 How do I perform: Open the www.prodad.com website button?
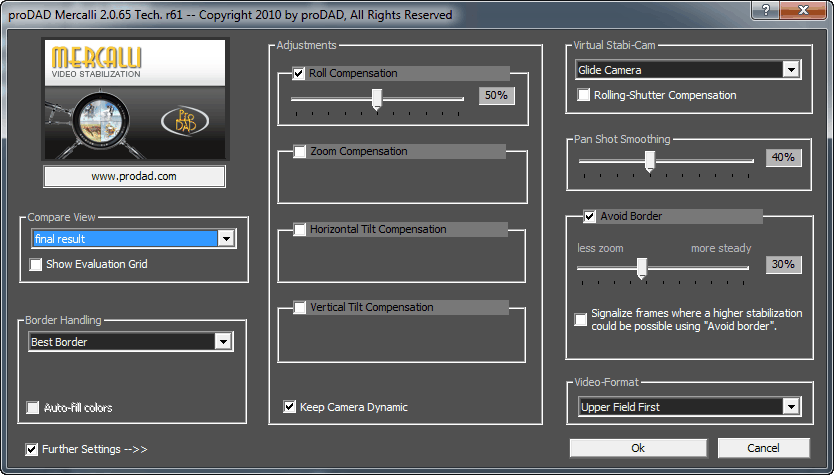click(x=134, y=177)
